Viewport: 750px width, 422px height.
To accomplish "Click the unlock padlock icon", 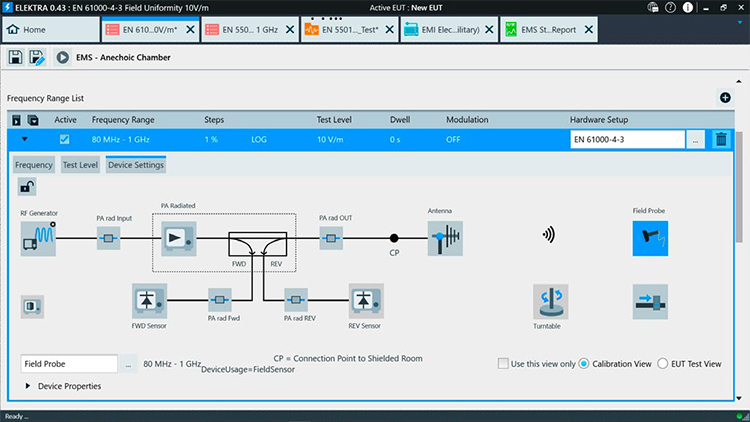I will pyautogui.click(x=27, y=186).
